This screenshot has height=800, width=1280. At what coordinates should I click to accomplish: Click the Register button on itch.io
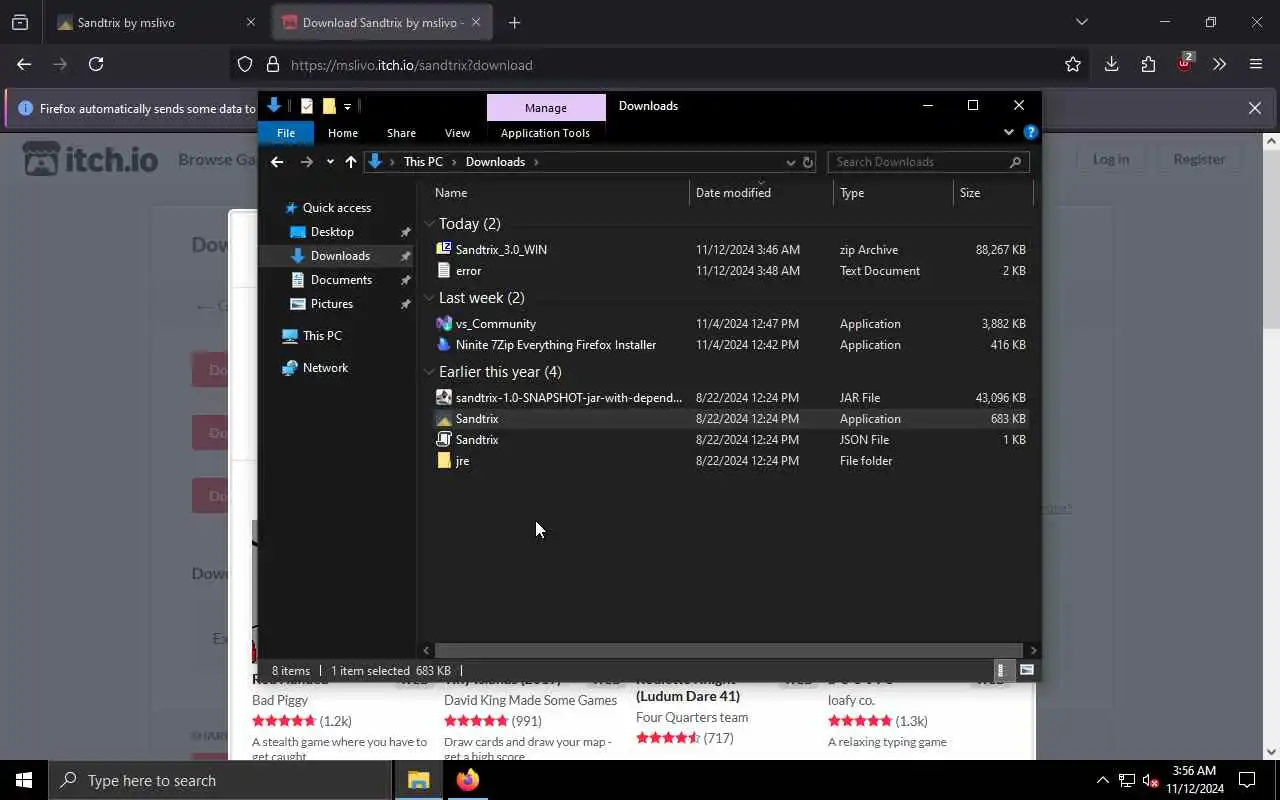(1199, 159)
